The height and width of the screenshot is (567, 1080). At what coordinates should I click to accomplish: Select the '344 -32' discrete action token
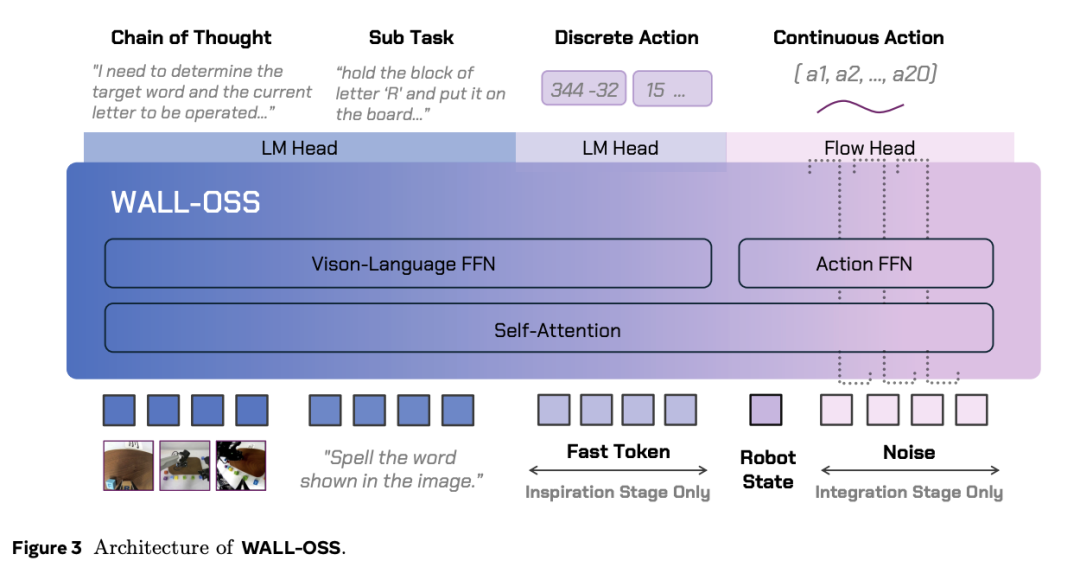pyautogui.click(x=584, y=89)
